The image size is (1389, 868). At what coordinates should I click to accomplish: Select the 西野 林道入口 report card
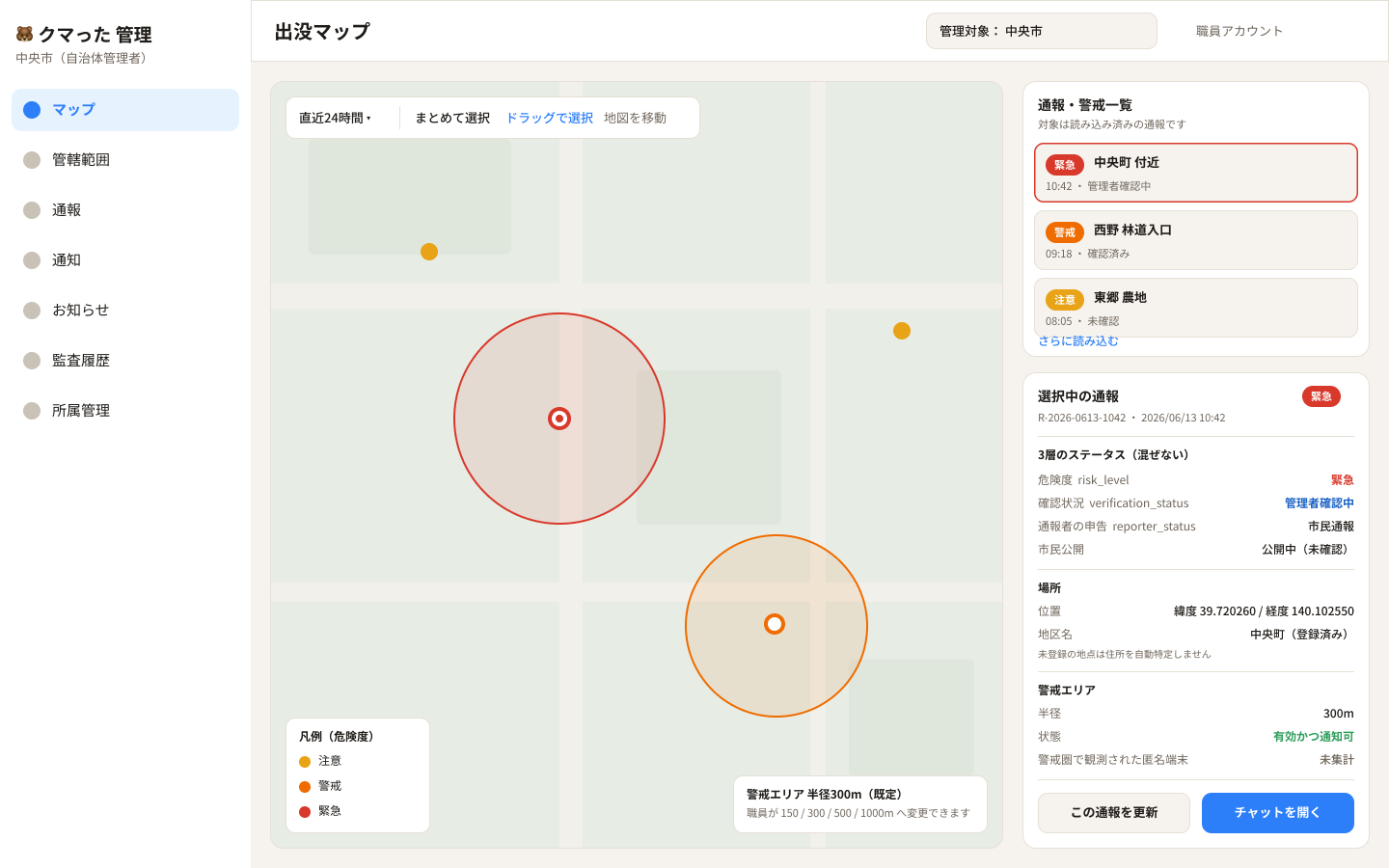tap(1196, 240)
